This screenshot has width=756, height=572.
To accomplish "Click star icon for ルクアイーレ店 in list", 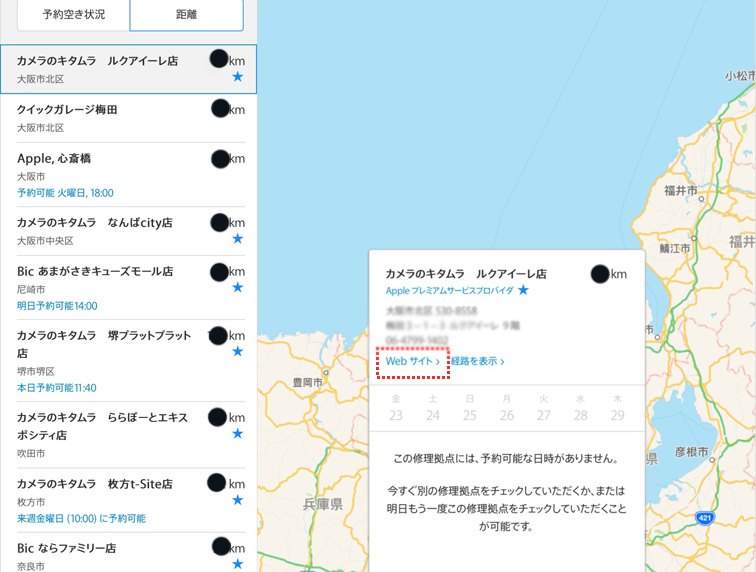I will coord(238,77).
